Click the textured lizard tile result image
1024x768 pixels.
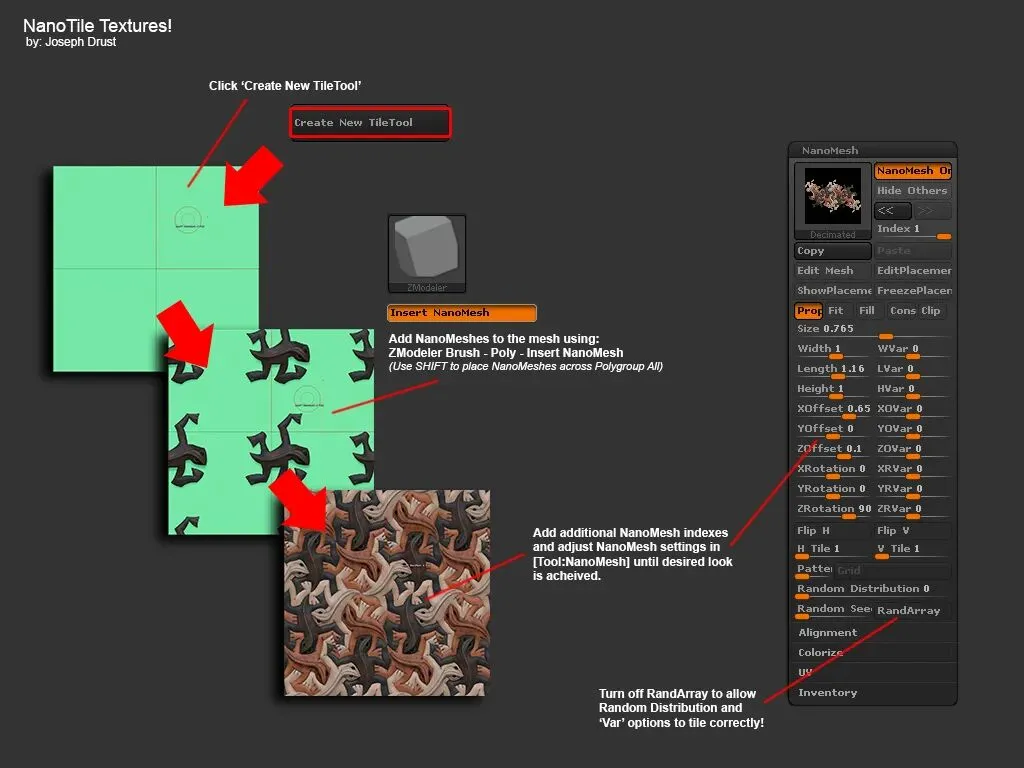point(387,593)
